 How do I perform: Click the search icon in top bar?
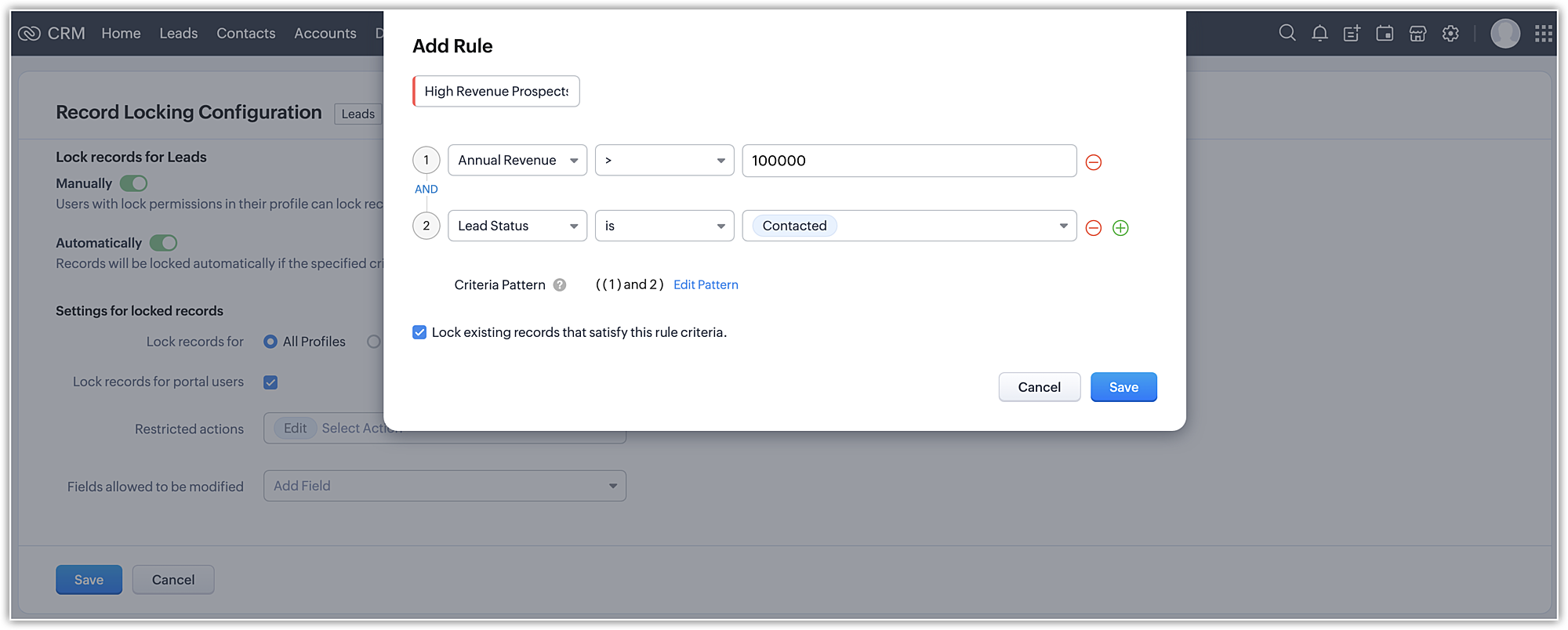coord(1287,33)
